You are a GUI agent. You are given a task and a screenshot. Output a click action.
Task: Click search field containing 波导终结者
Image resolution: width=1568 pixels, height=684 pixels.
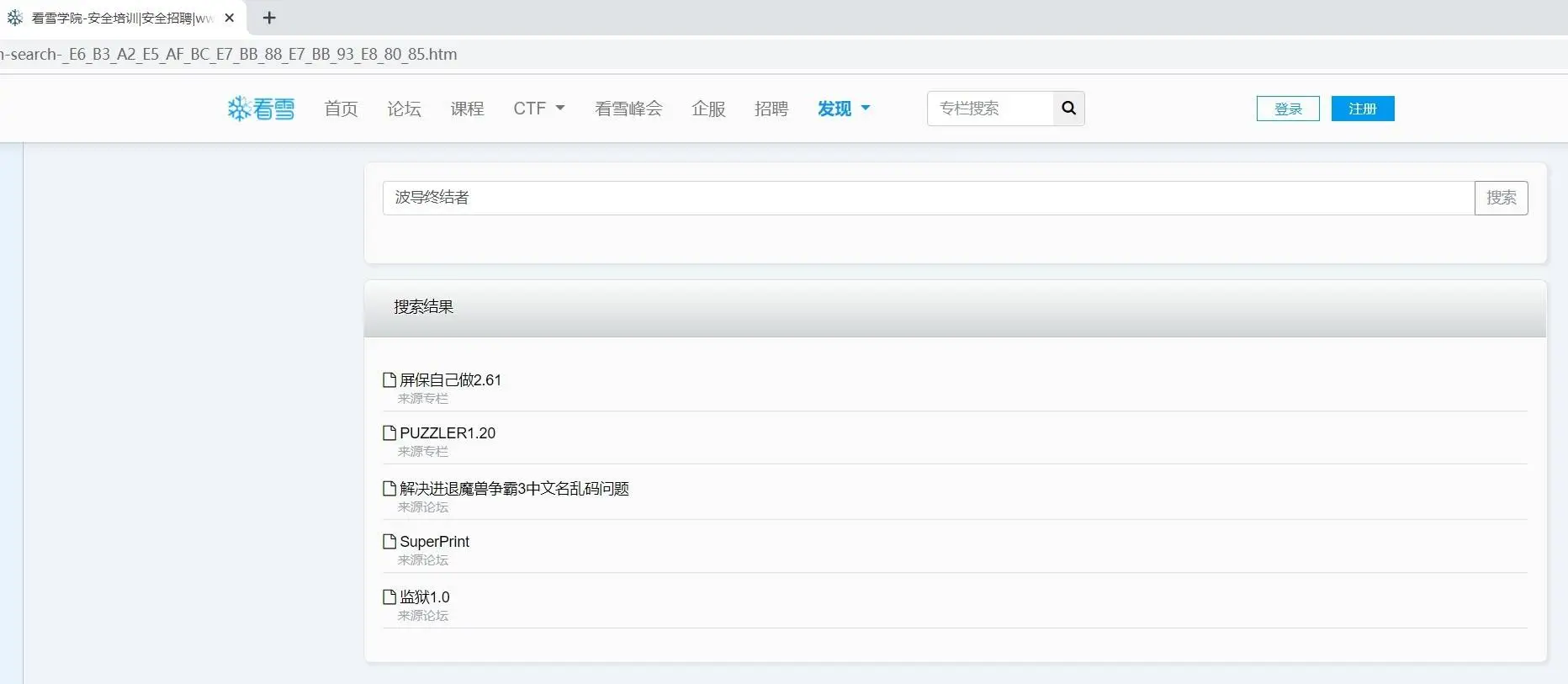tap(929, 198)
